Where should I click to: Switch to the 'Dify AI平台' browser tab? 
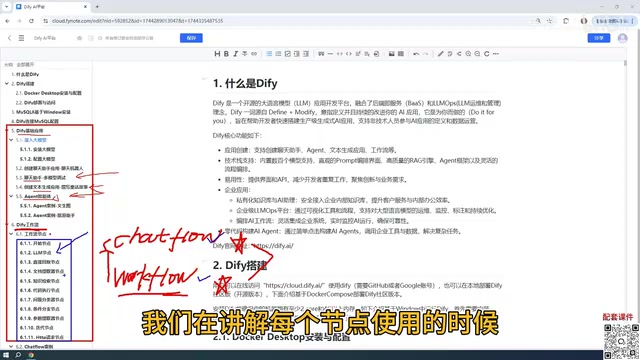click(51, 7)
